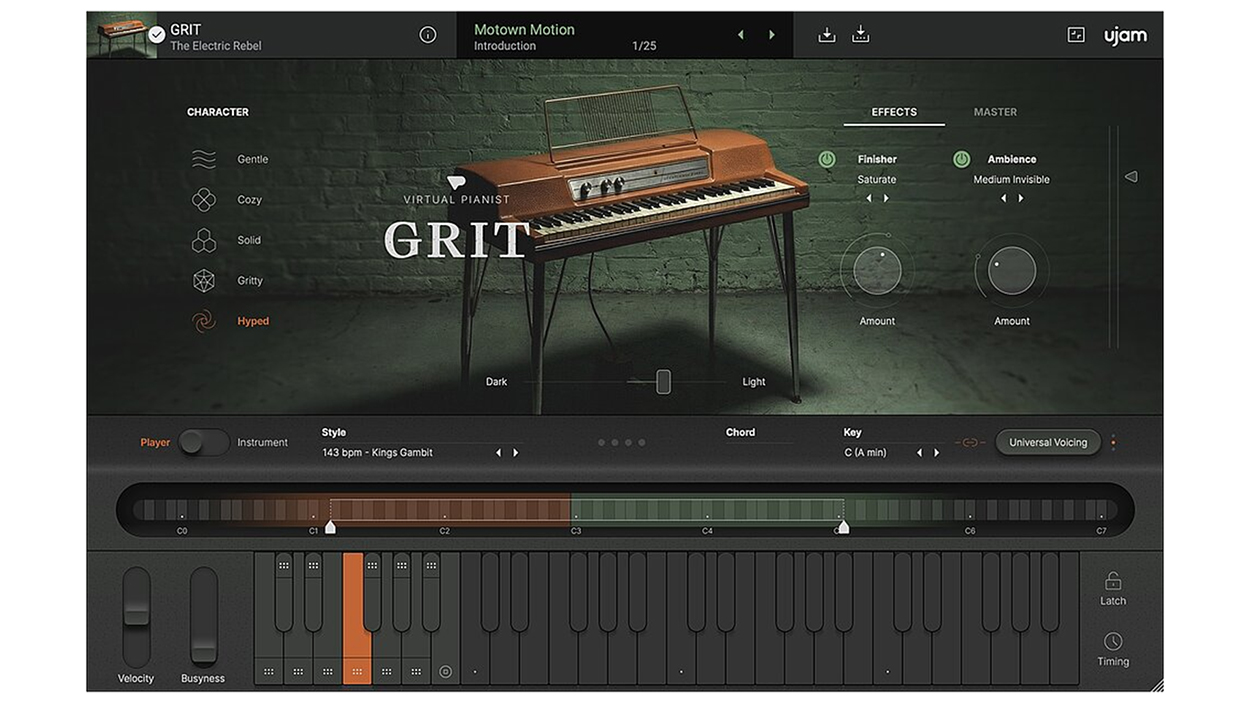Click the GRIT instrument thumbnail
This screenshot has height=703, width=1250.
121,35
